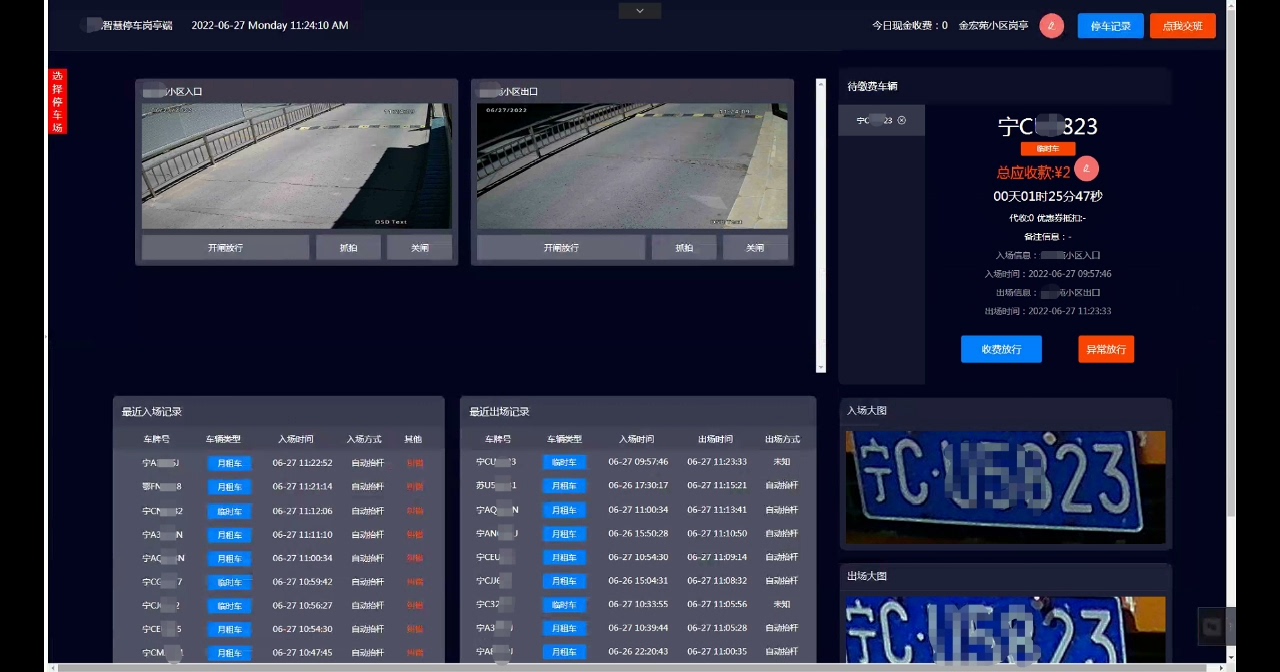Image resolution: width=1280 pixels, height=672 pixels.
Task: Remove the pending vehicle with the circled X icon
Action: (x=902, y=120)
